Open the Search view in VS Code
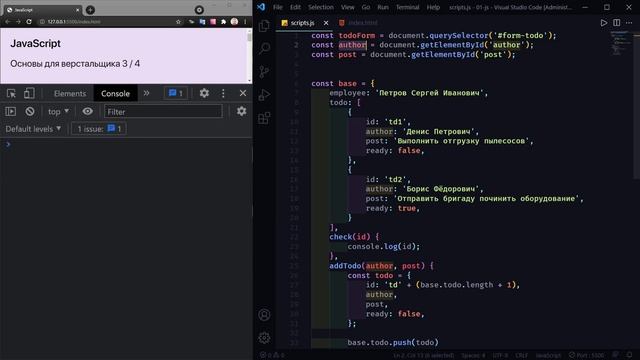Viewport: 640px width, 360px height. pos(264,49)
